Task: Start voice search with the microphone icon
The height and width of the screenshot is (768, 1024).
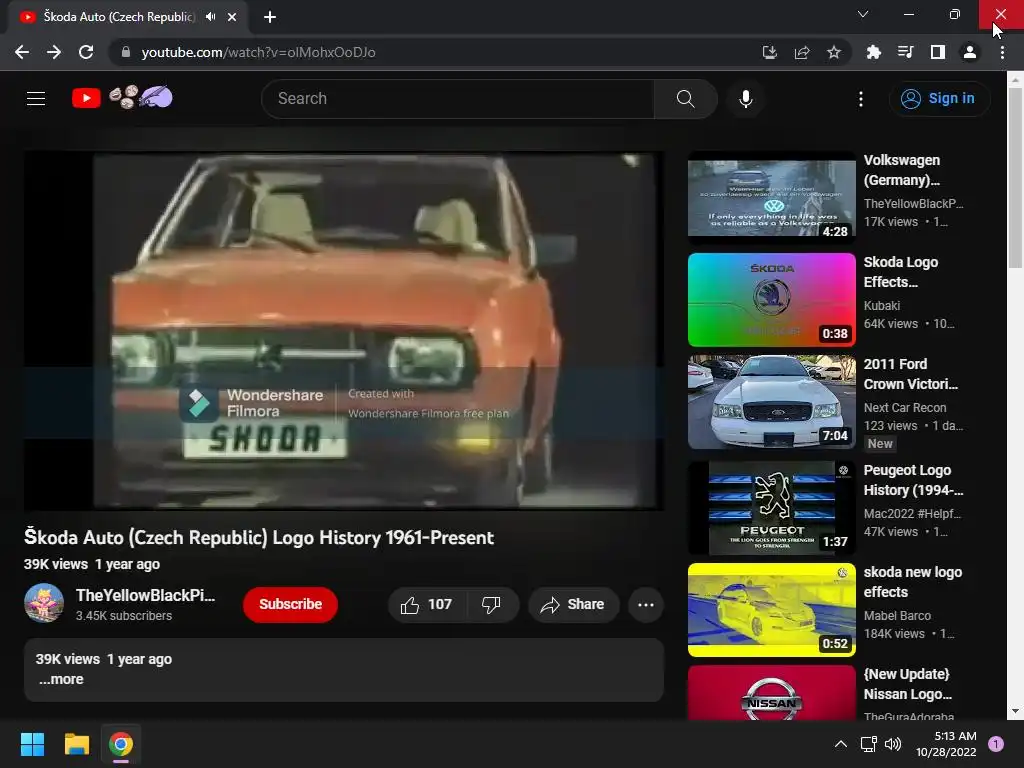Action: coord(746,99)
